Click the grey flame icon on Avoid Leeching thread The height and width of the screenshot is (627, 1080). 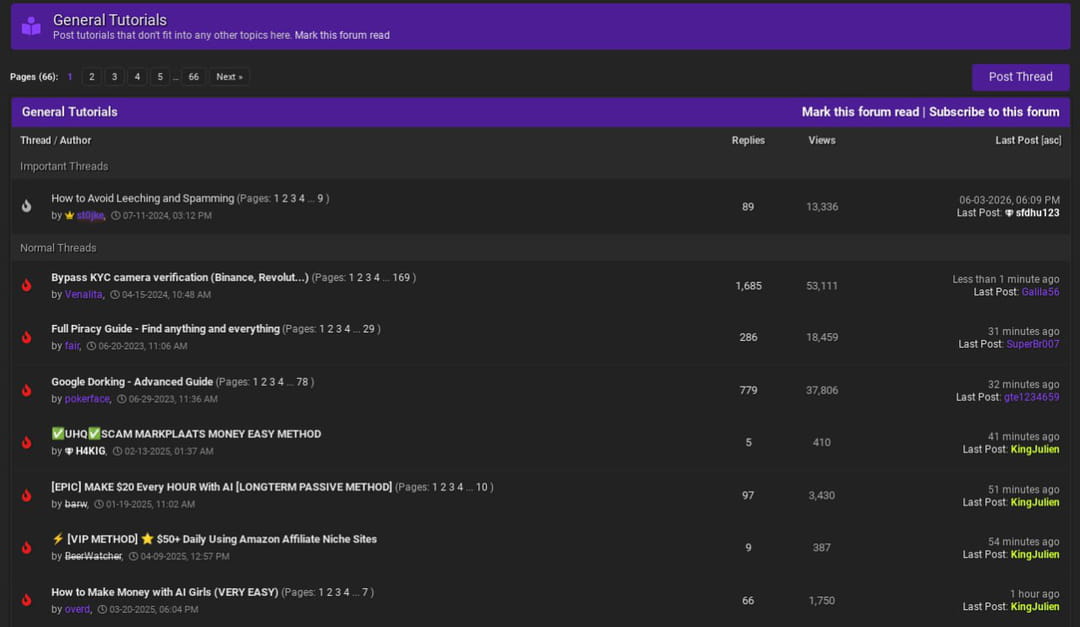tap(26, 206)
